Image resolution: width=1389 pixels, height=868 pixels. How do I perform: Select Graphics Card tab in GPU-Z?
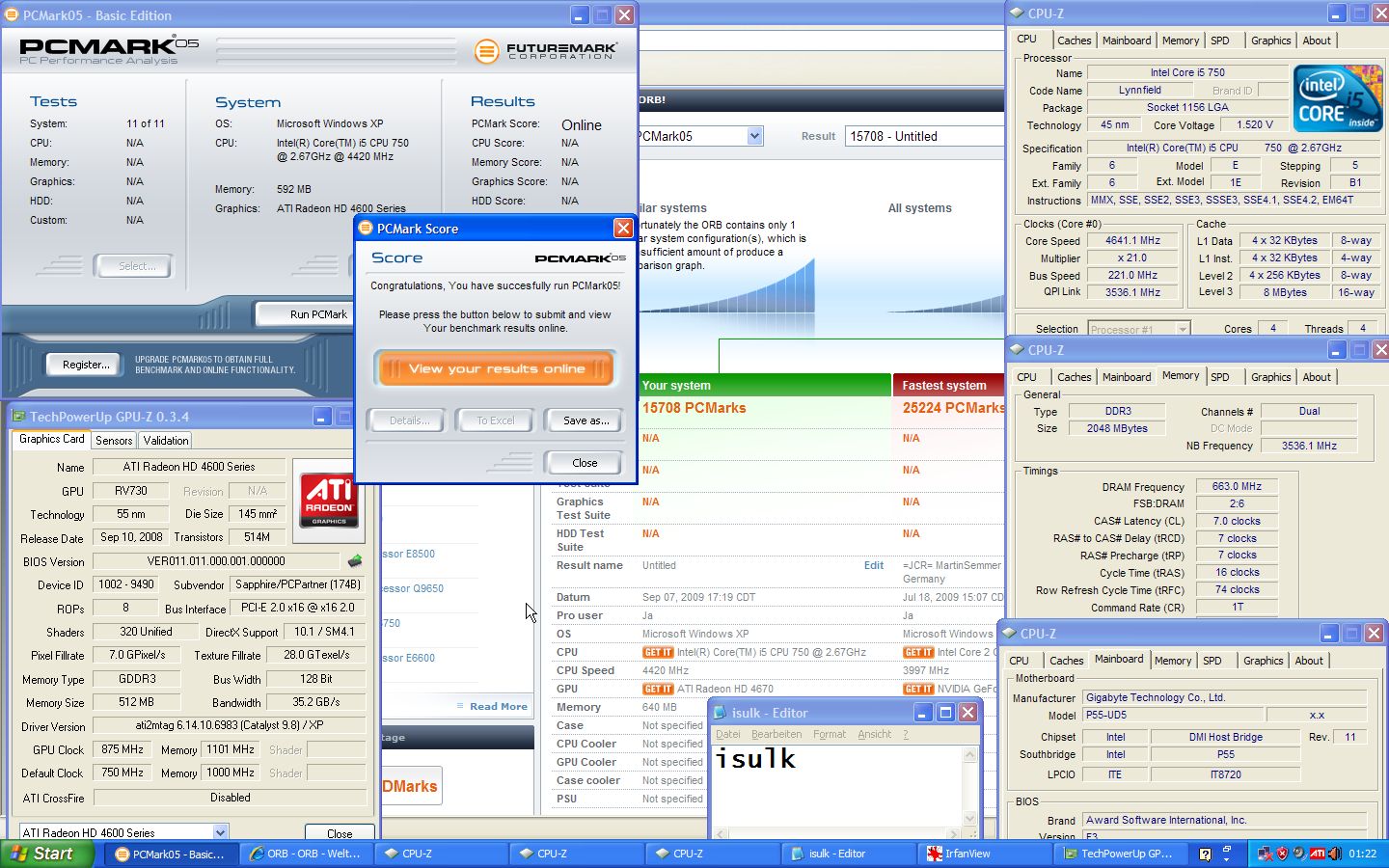[52, 439]
